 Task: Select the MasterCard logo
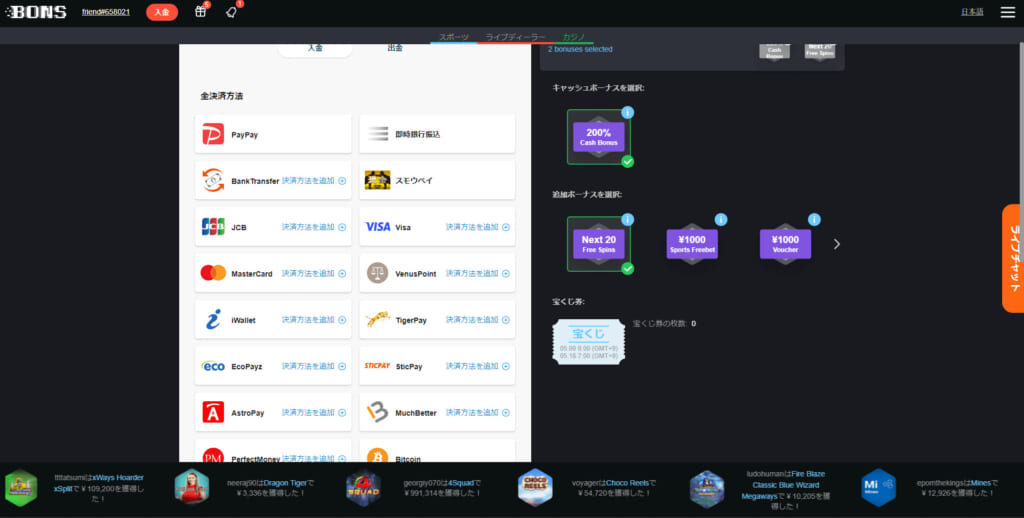213,273
